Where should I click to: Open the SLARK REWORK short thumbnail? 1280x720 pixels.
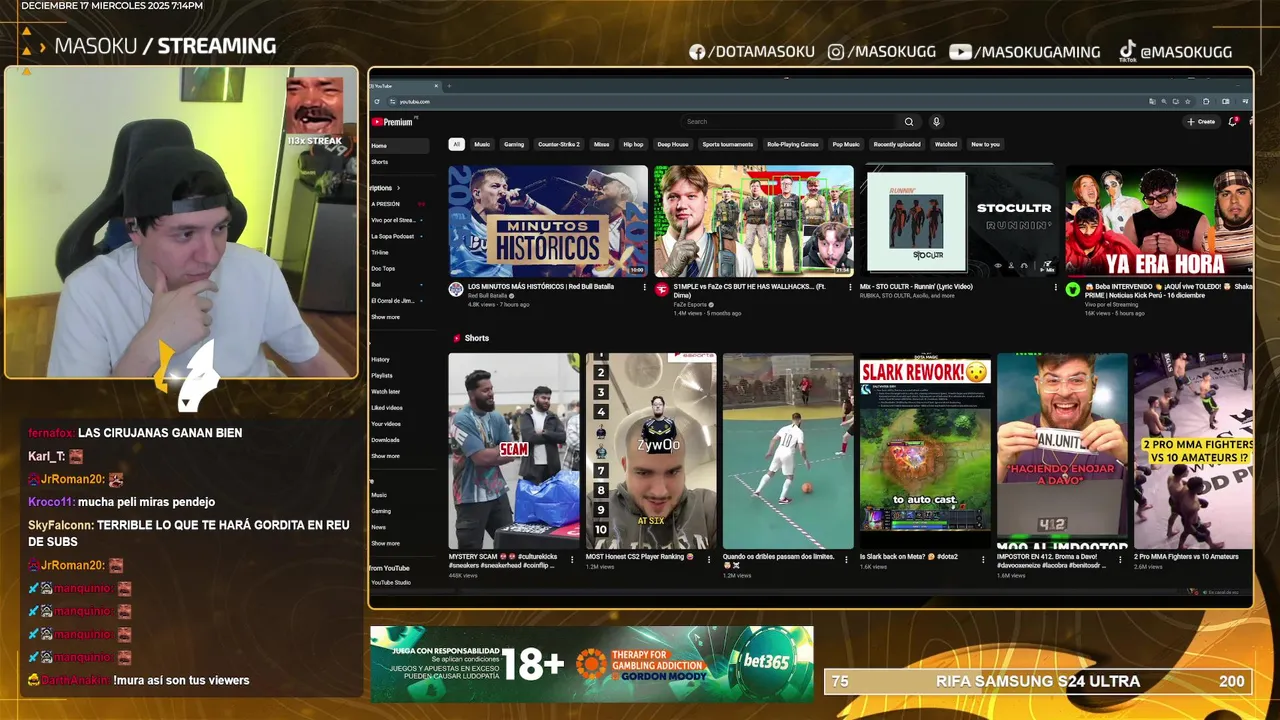click(x=925, y=451)
